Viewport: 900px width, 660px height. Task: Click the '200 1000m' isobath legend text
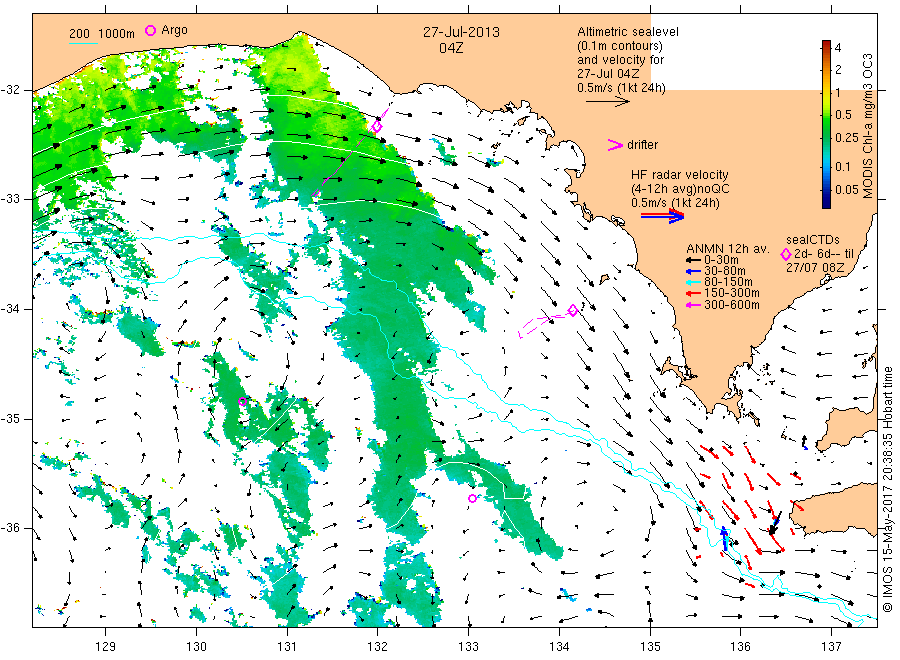coord(102,34)
